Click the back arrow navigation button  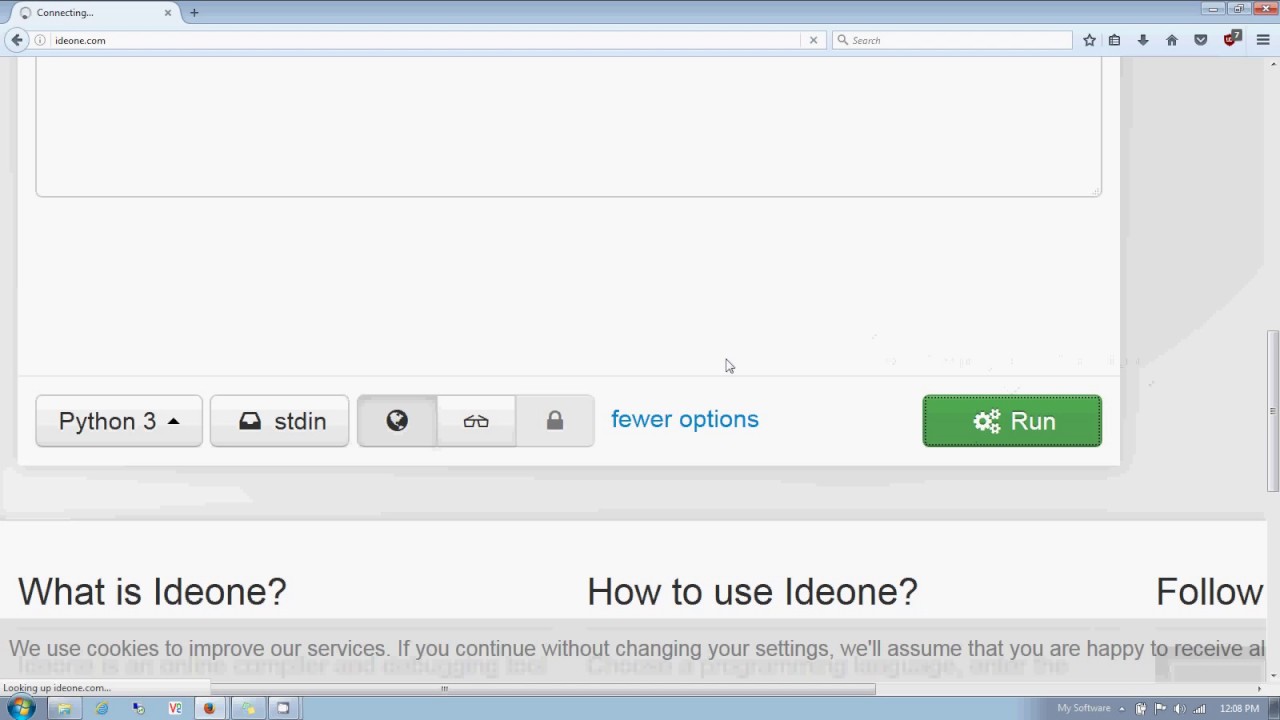pos(17,40)
